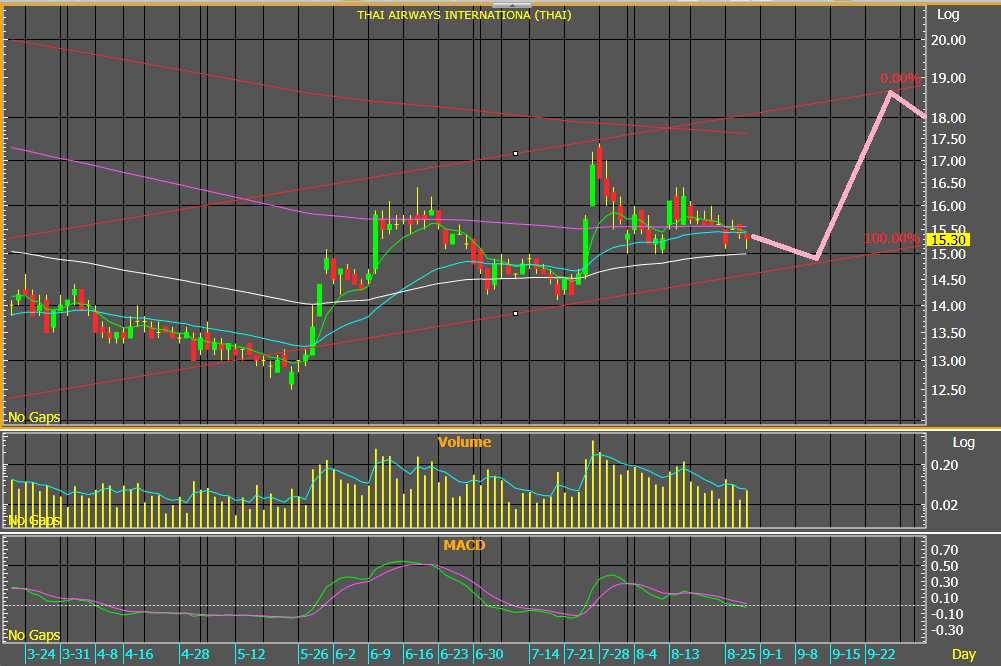
Task: Click No Gaps label in MACD panel
Action: click(34, 635)
